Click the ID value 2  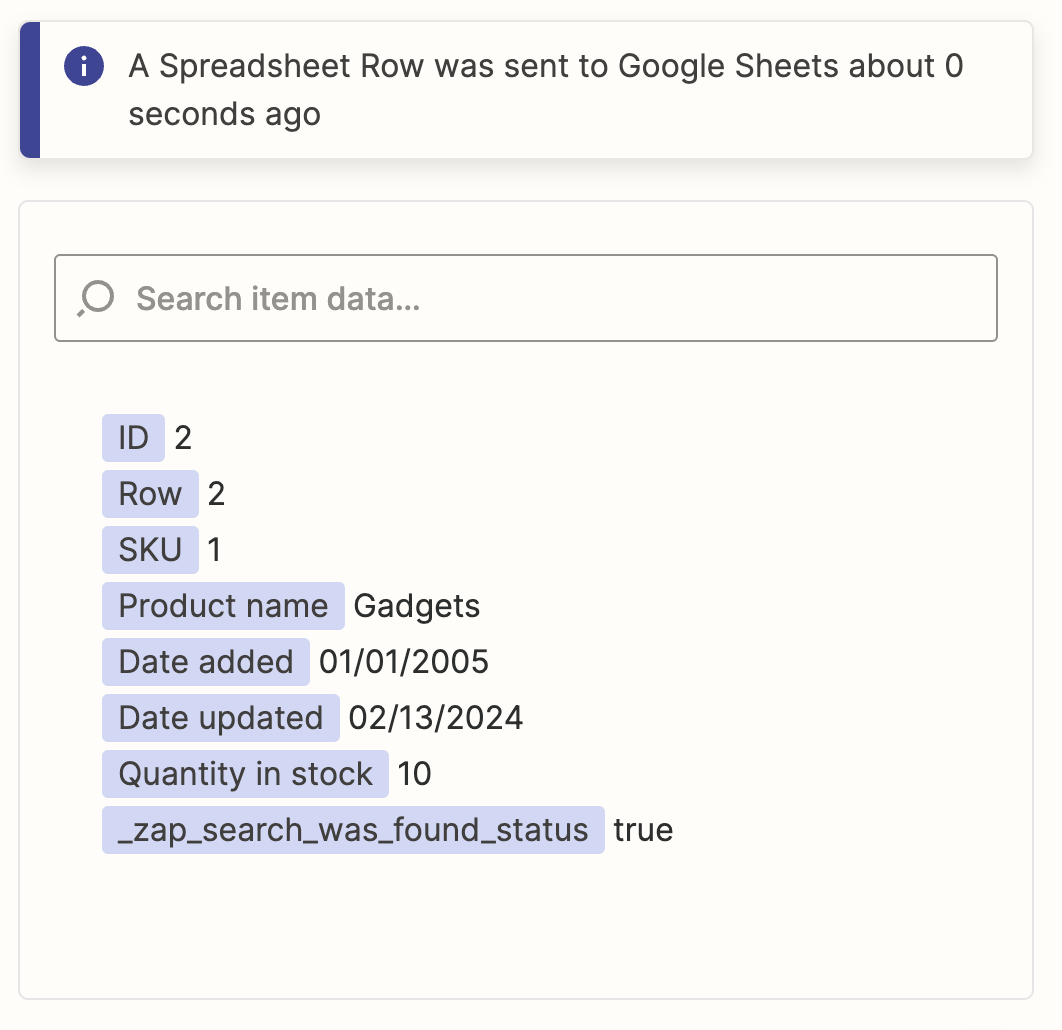coord(183,438)
